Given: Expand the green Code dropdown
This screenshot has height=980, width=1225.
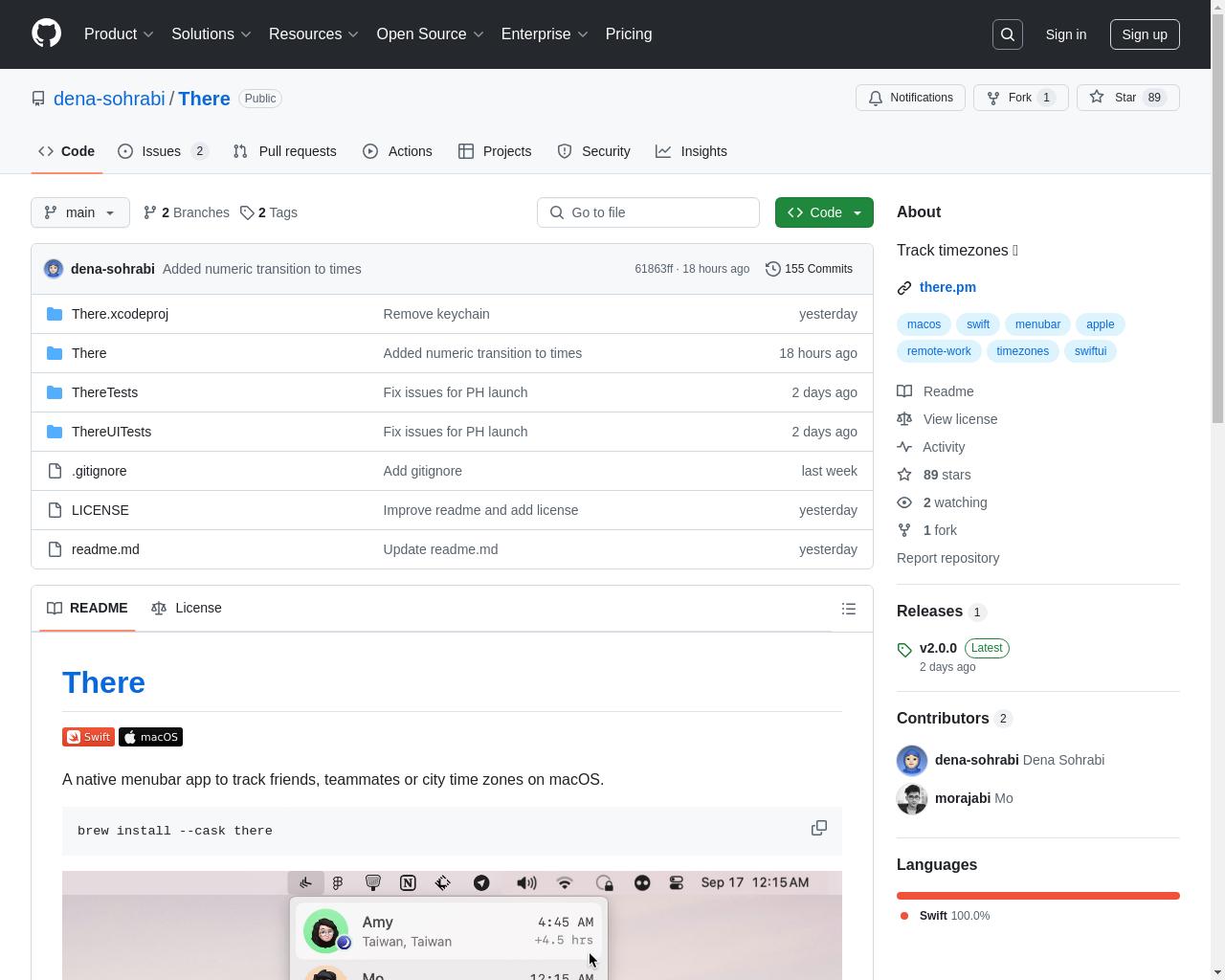Looking at the screenshot, I should tap(857, 212).
